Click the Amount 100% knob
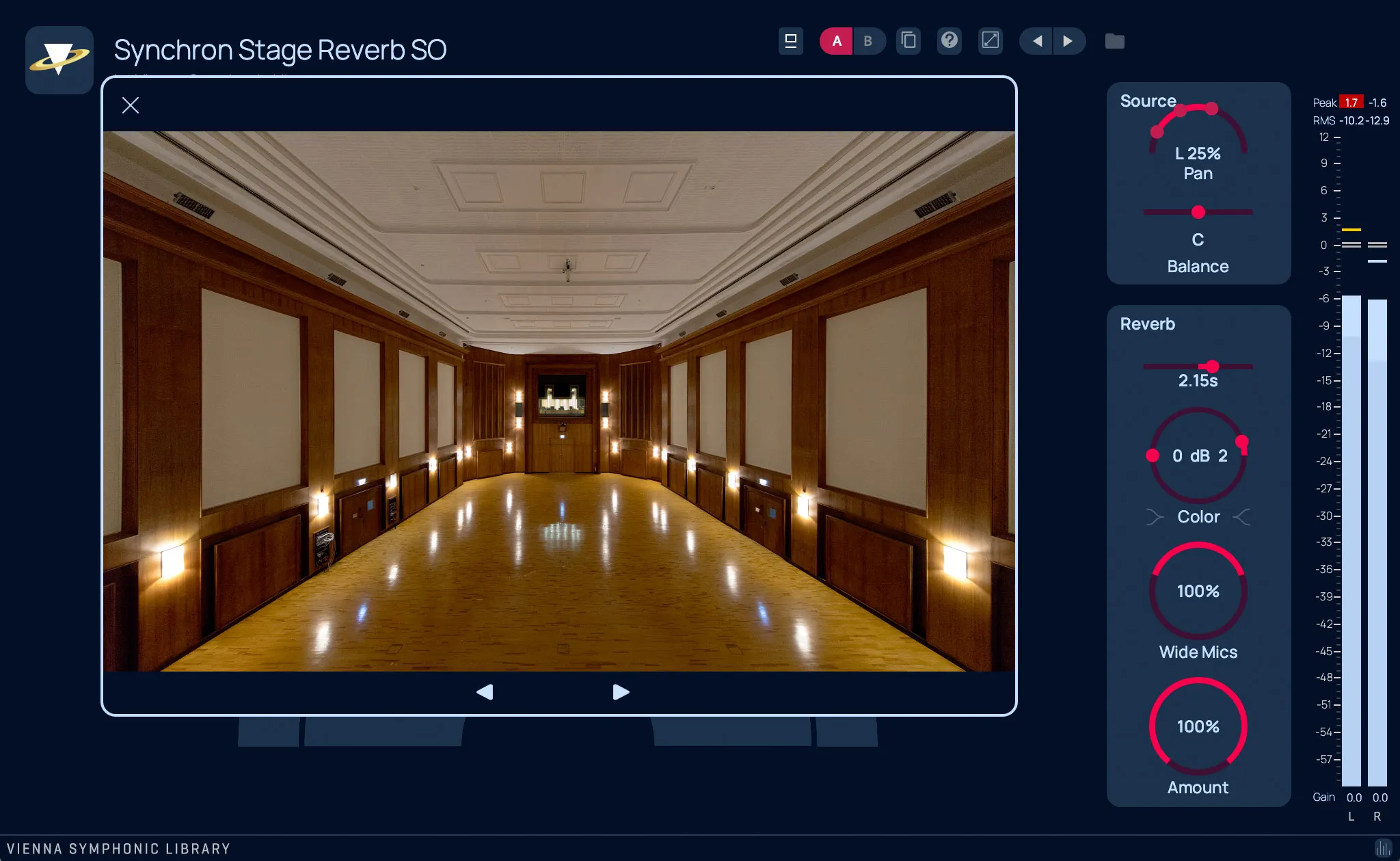1400x861 pixels. (1198, 726)
